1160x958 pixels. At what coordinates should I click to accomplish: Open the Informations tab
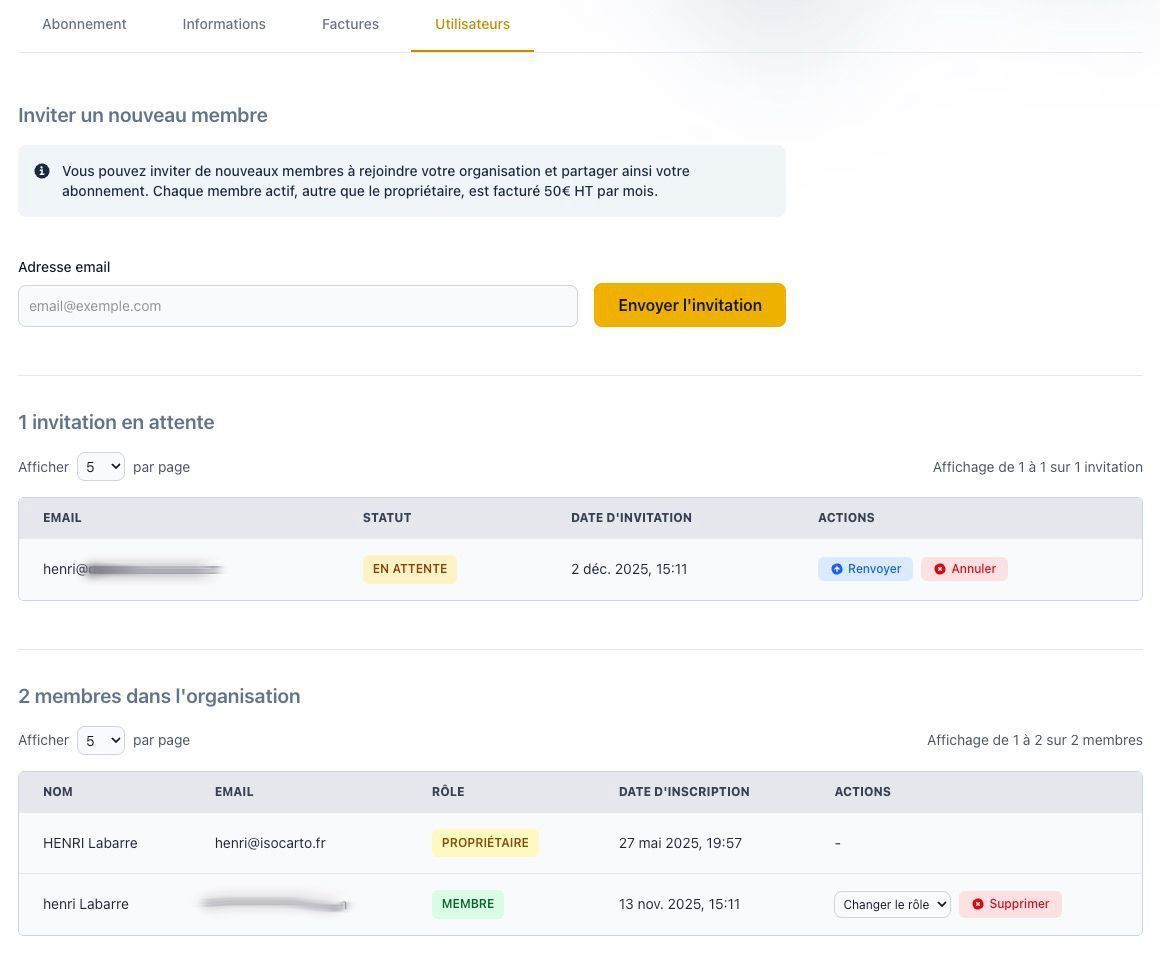pyautogui.click(x=224, y=24)
